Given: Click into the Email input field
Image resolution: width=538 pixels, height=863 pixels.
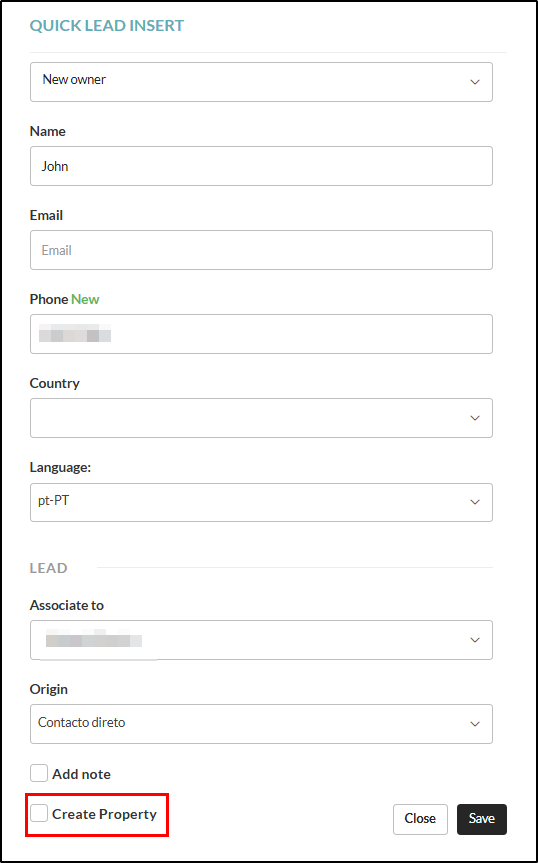Looking at the screenshot, I should pos(261,250).
